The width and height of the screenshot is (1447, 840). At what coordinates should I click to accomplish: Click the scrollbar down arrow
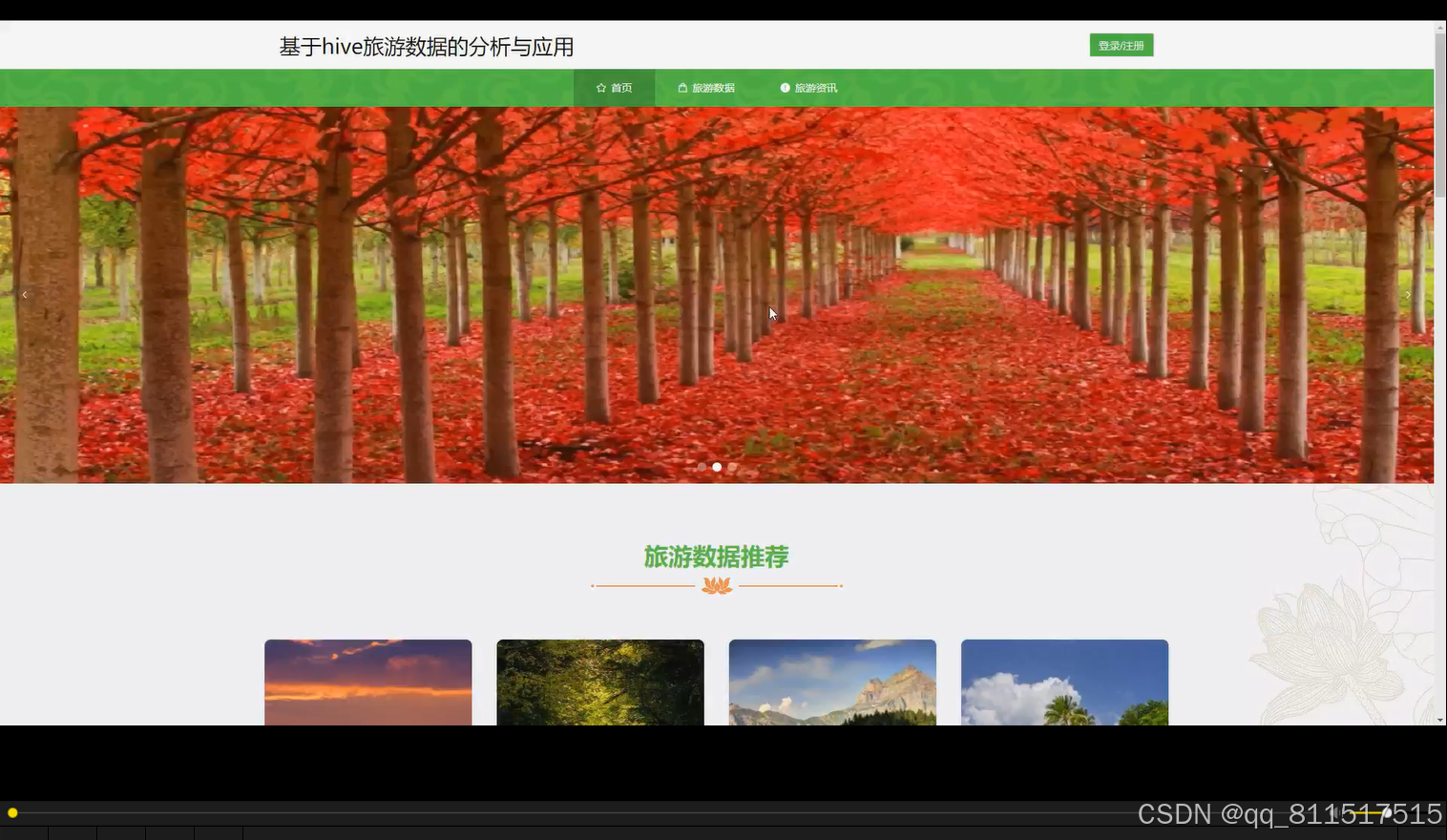1437,719
